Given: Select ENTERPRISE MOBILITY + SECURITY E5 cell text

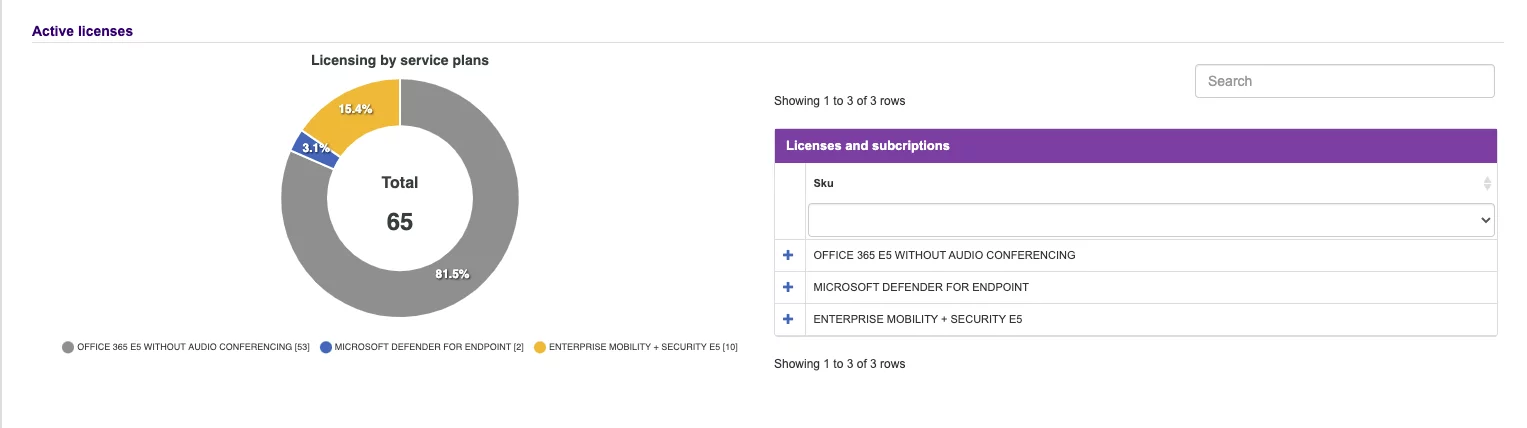Looking at the screenshot, I should coord(918,319).
